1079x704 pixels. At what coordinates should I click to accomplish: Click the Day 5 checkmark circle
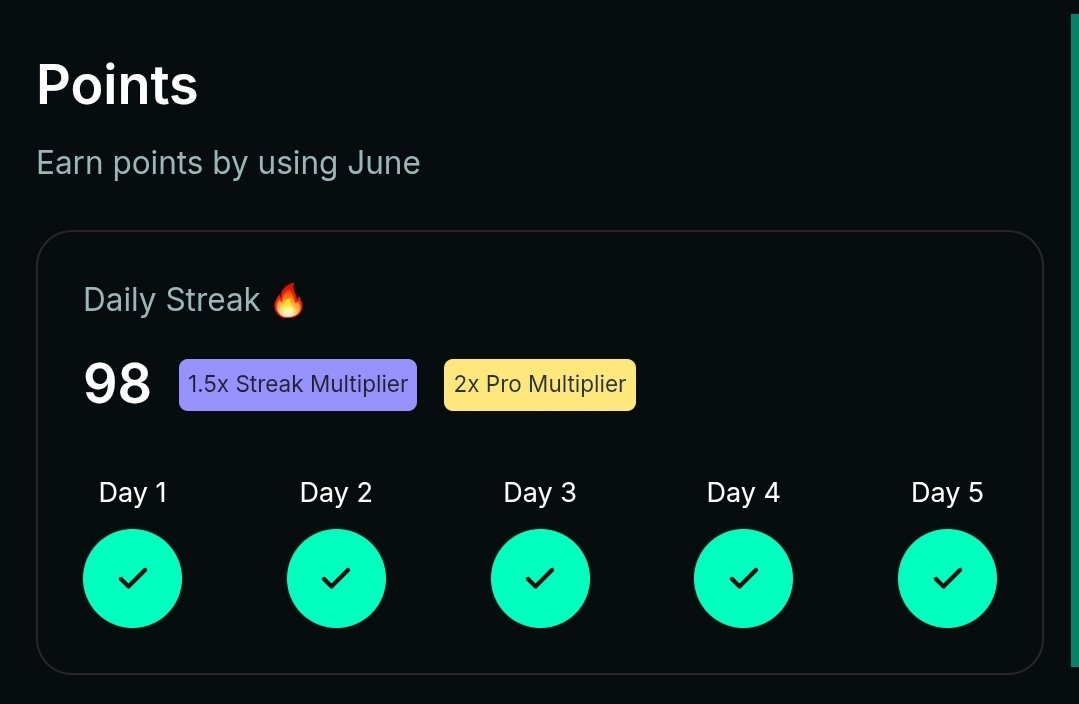[947, 578]
